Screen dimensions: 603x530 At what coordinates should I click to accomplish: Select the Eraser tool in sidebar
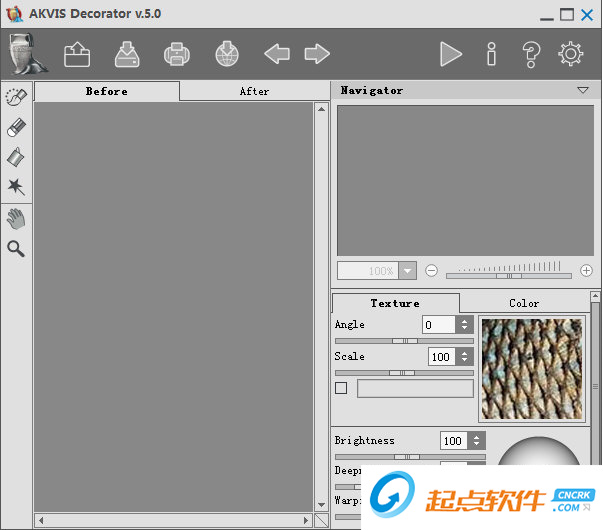(x=16, y=127)
